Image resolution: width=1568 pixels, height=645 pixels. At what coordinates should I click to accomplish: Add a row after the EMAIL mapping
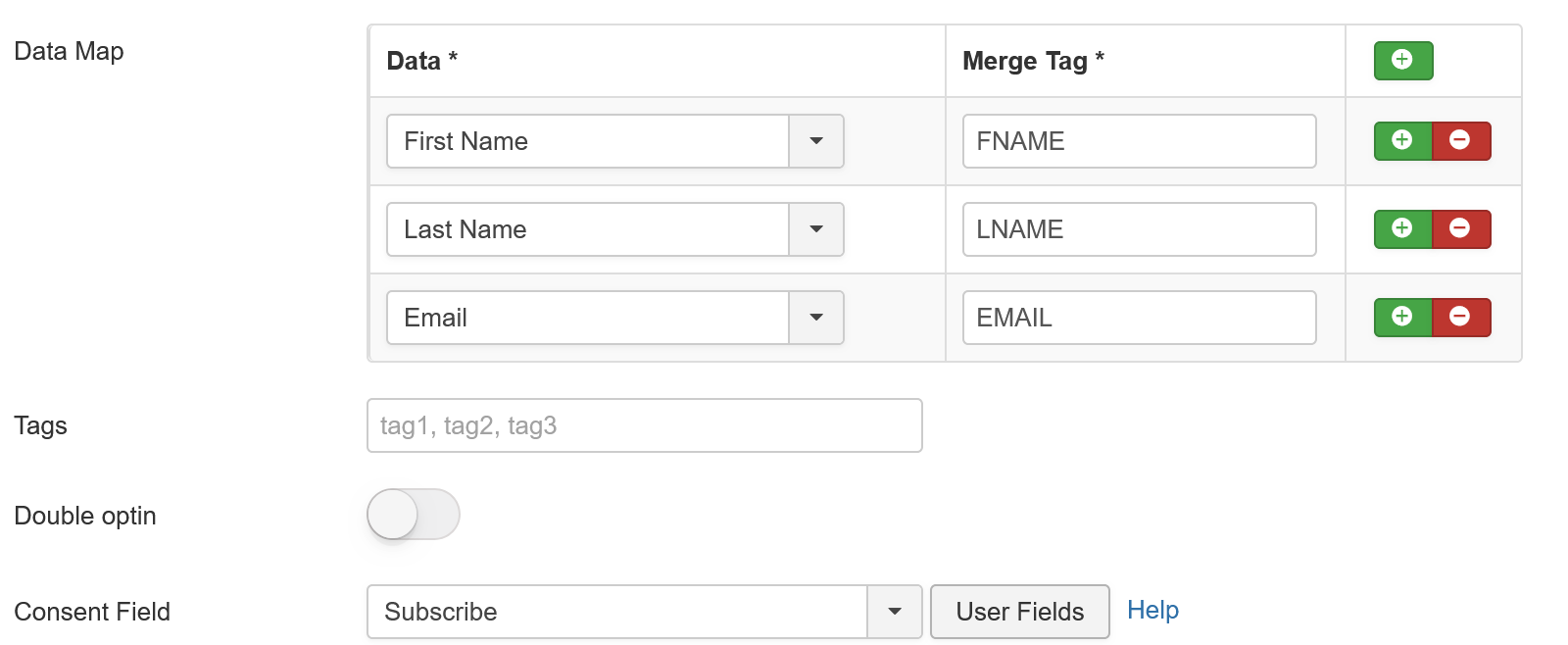(x=1403, y=318)
